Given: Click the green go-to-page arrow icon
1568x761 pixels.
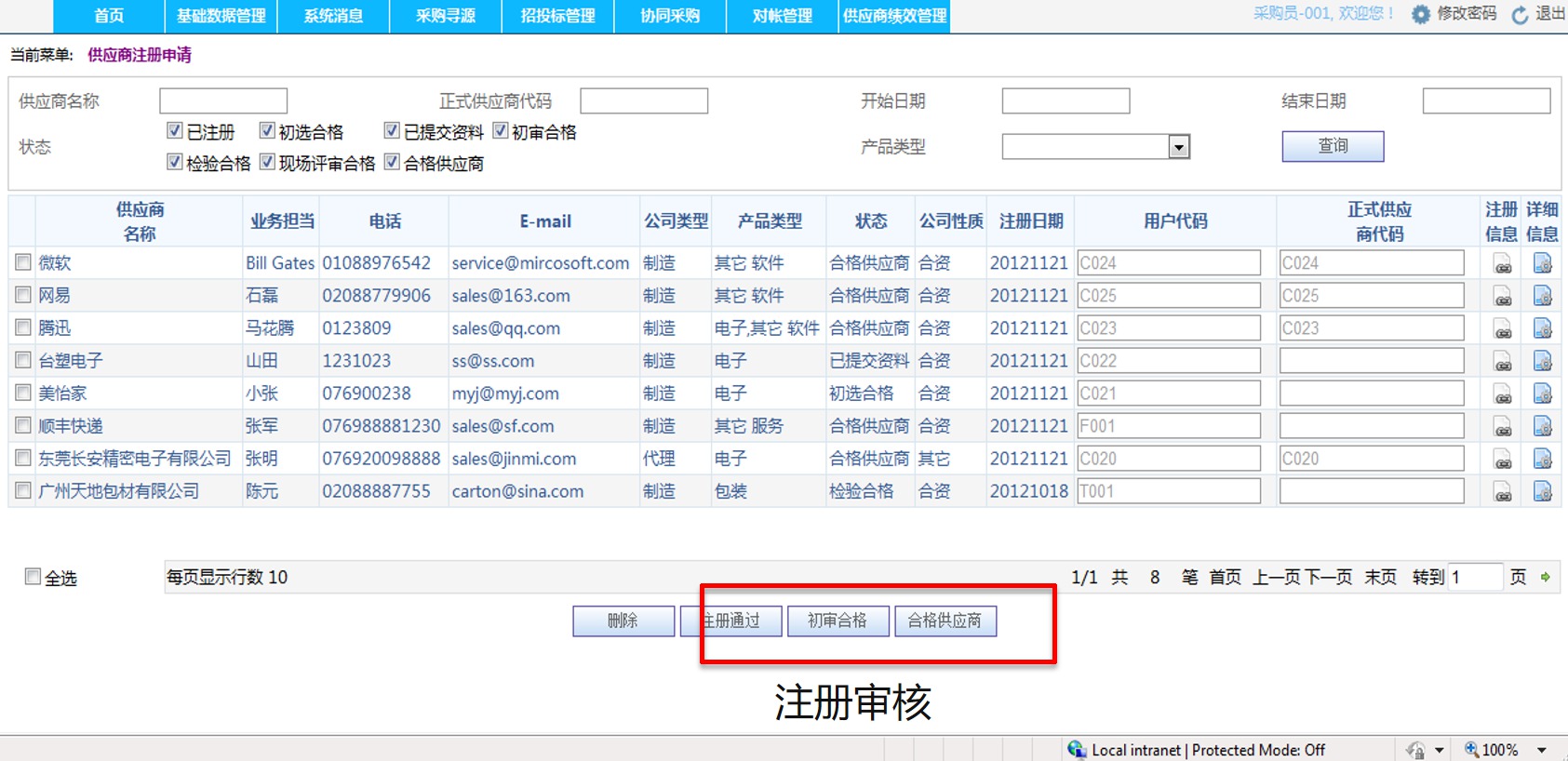Looking at the screenshot, I should [x=1546, y=578].
